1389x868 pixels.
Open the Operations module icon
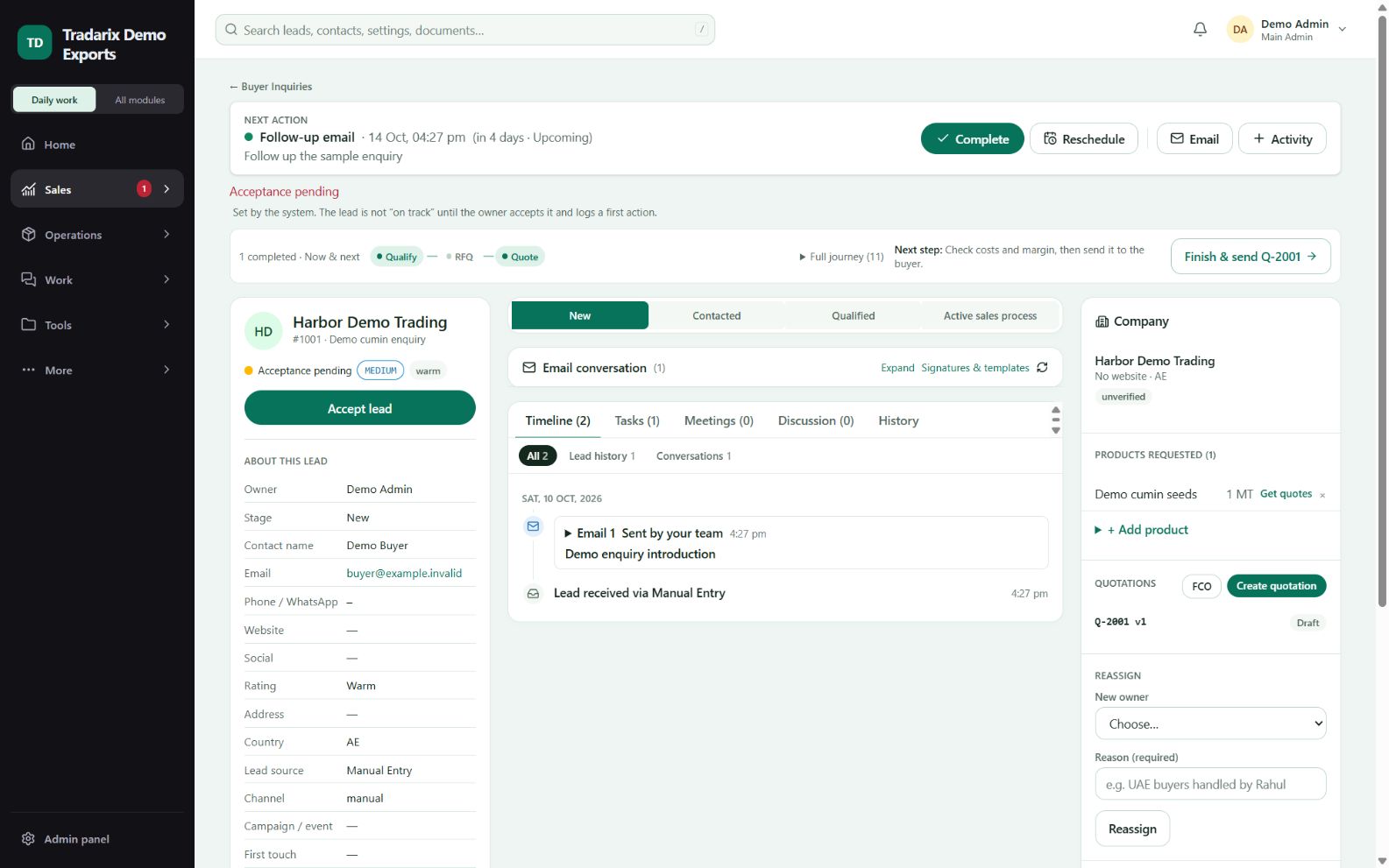(29, 234)
